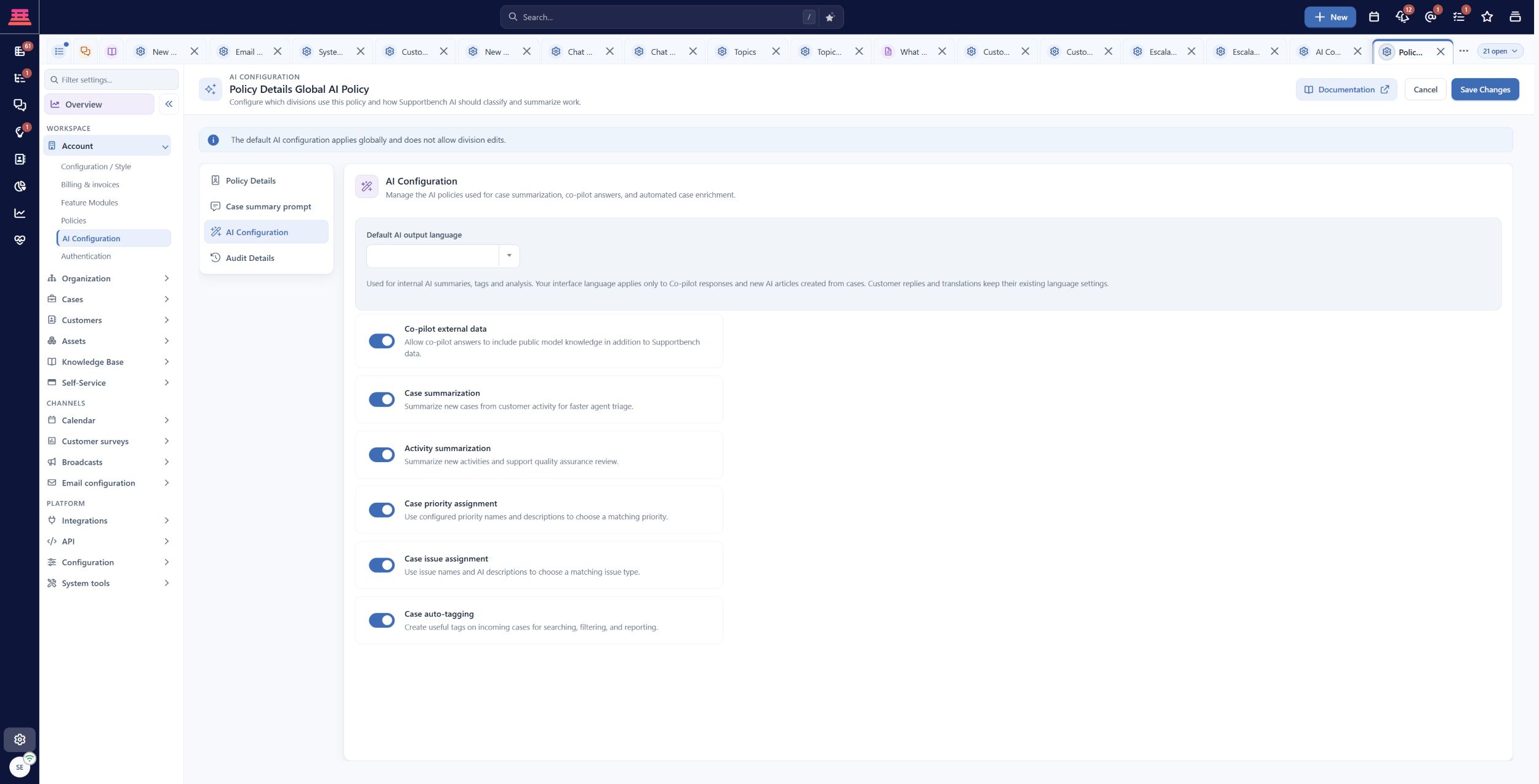Click the Cancel button
1539x784 pixels.
pos(1425,89)
